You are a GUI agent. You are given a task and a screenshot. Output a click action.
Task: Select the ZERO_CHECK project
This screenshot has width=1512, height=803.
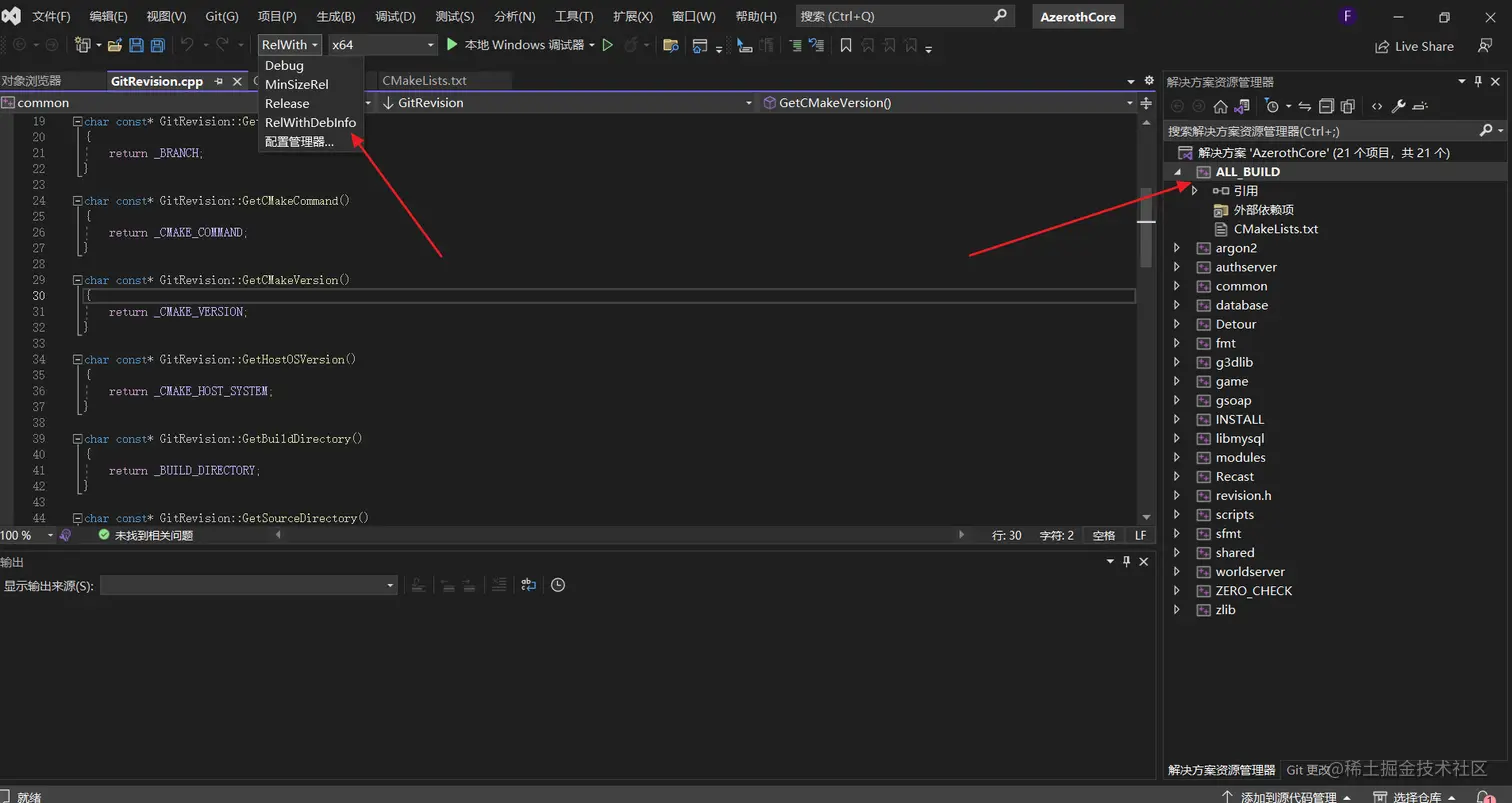click(x=1253, y=591)
